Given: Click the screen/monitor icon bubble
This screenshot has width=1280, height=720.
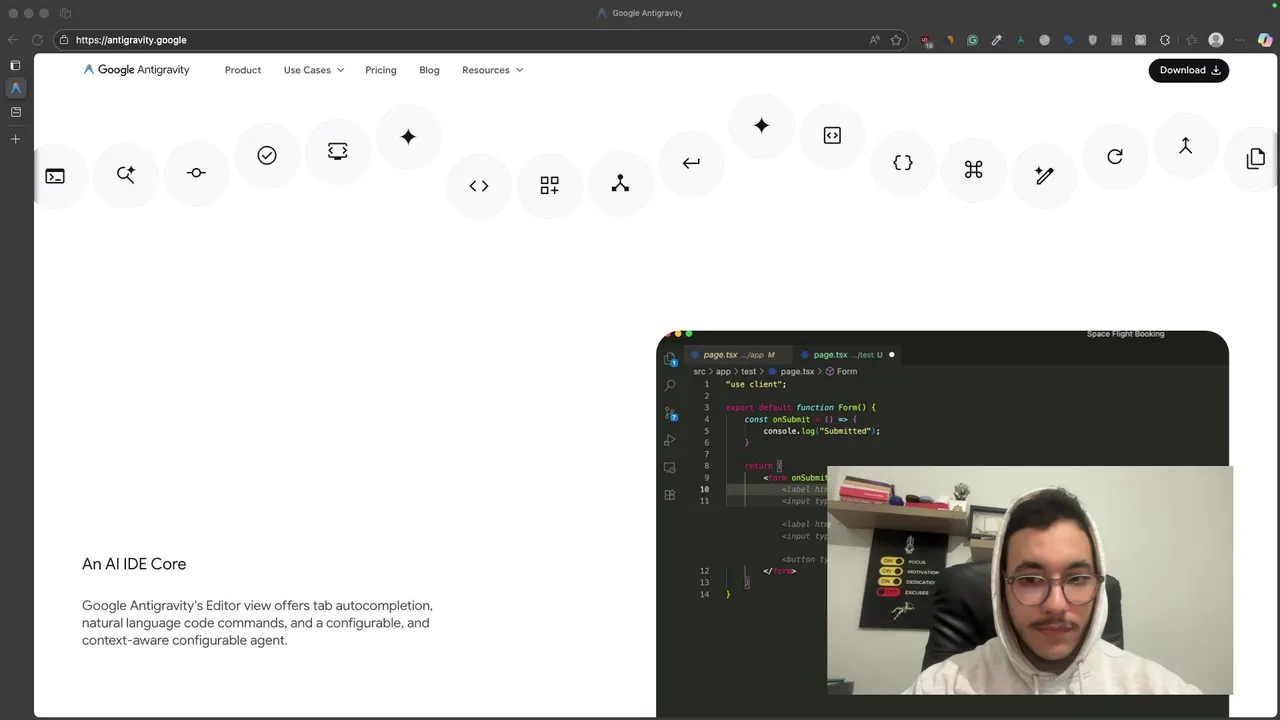Looking at the screenshot, I should point(337,151).
